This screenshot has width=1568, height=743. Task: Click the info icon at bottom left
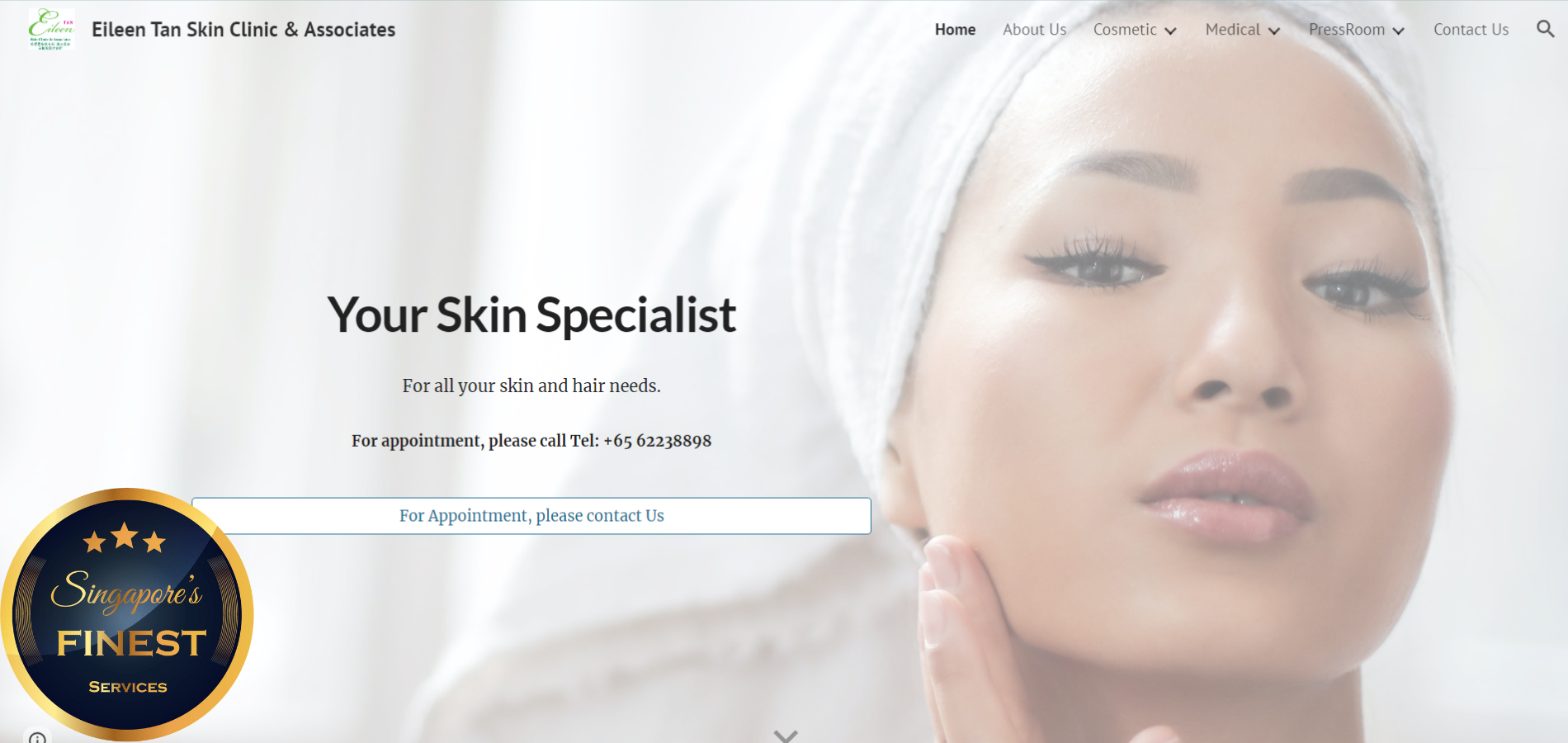pos(37,737)
